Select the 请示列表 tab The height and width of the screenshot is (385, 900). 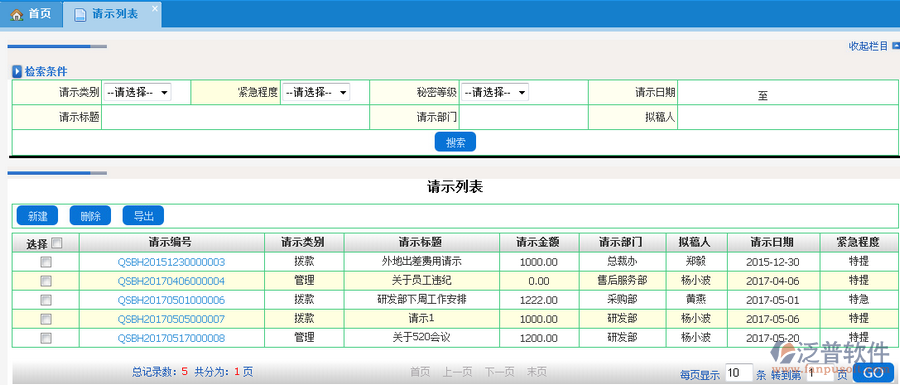click(x=112, y=14)
